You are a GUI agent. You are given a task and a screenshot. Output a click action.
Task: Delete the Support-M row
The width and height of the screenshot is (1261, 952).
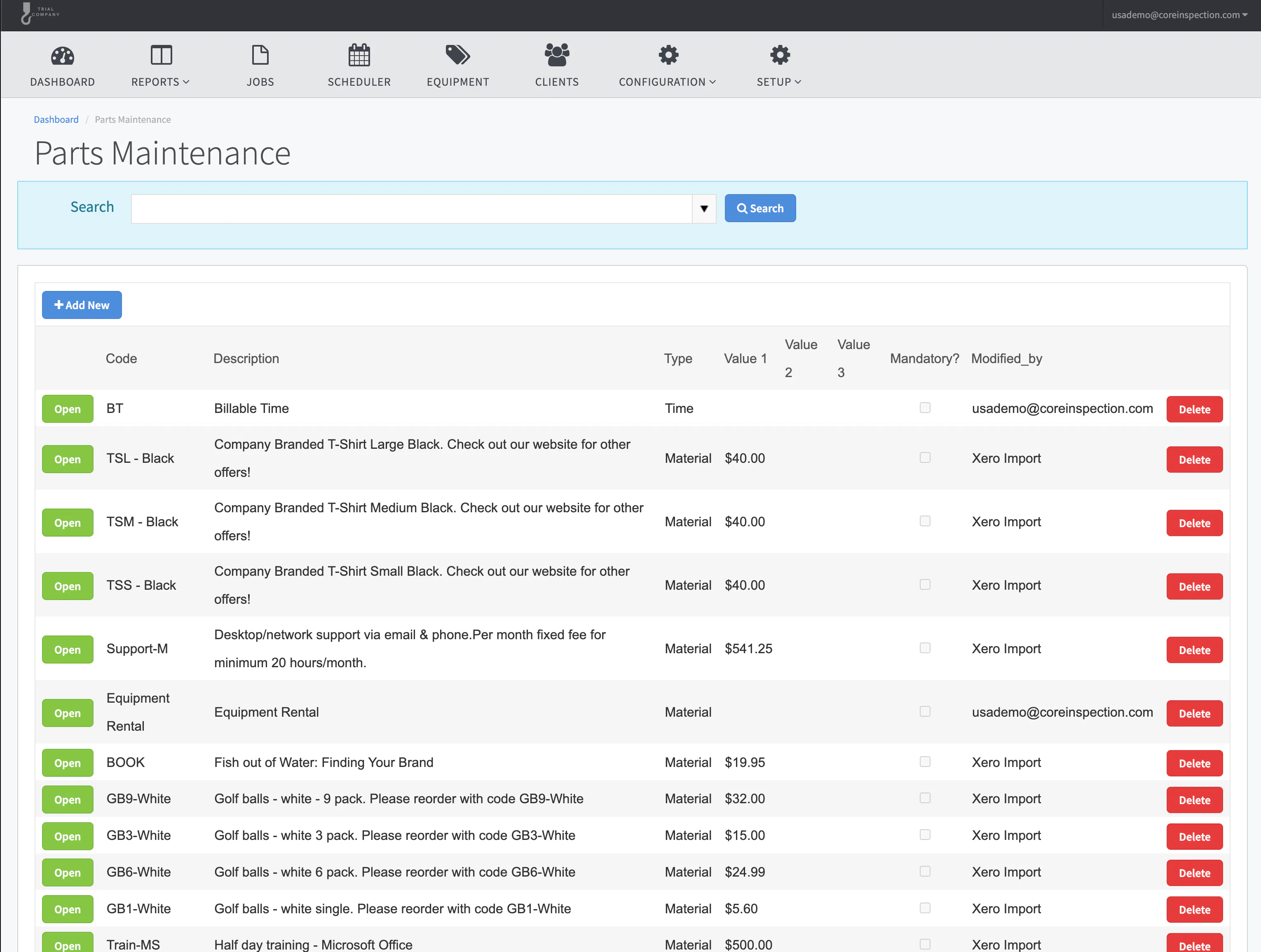point(1194,650)
